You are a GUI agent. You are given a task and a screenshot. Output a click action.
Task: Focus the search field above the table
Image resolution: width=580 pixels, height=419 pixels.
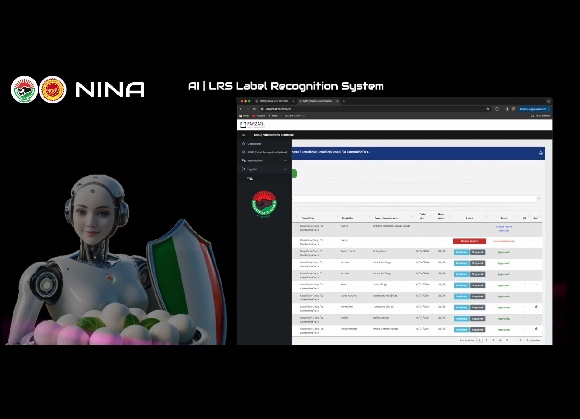[x=414, y=199]
